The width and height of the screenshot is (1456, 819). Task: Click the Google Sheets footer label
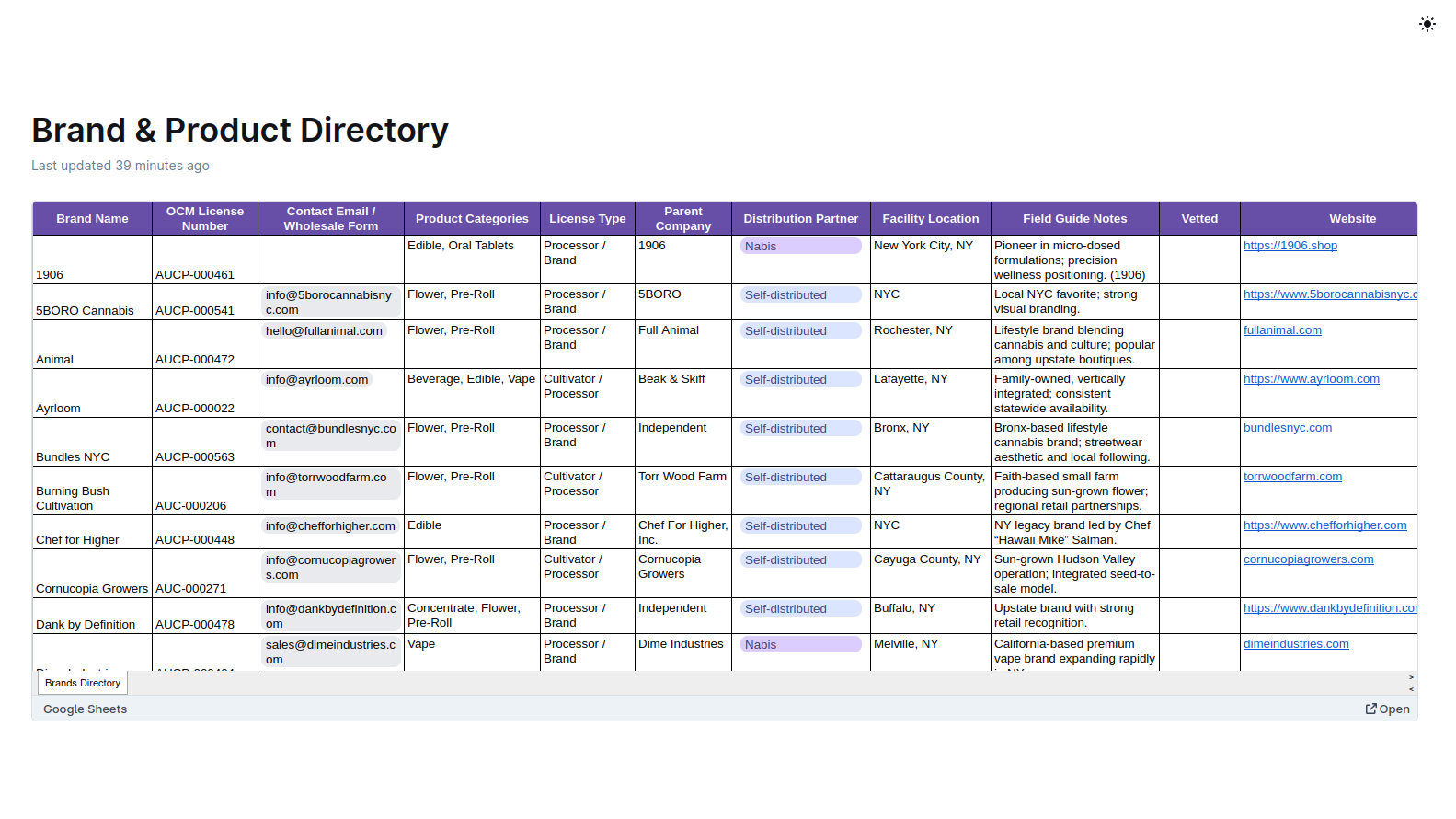[85, 709]
